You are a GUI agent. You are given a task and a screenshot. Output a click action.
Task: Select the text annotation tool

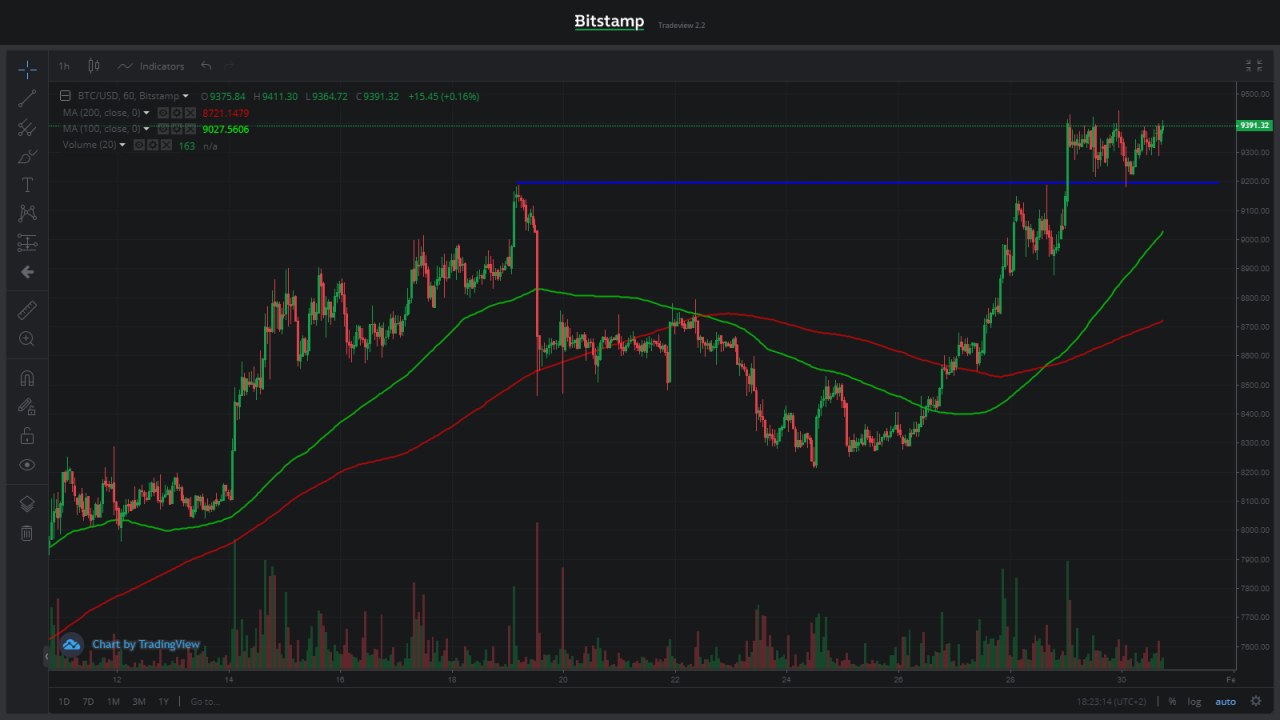[27, 185]
